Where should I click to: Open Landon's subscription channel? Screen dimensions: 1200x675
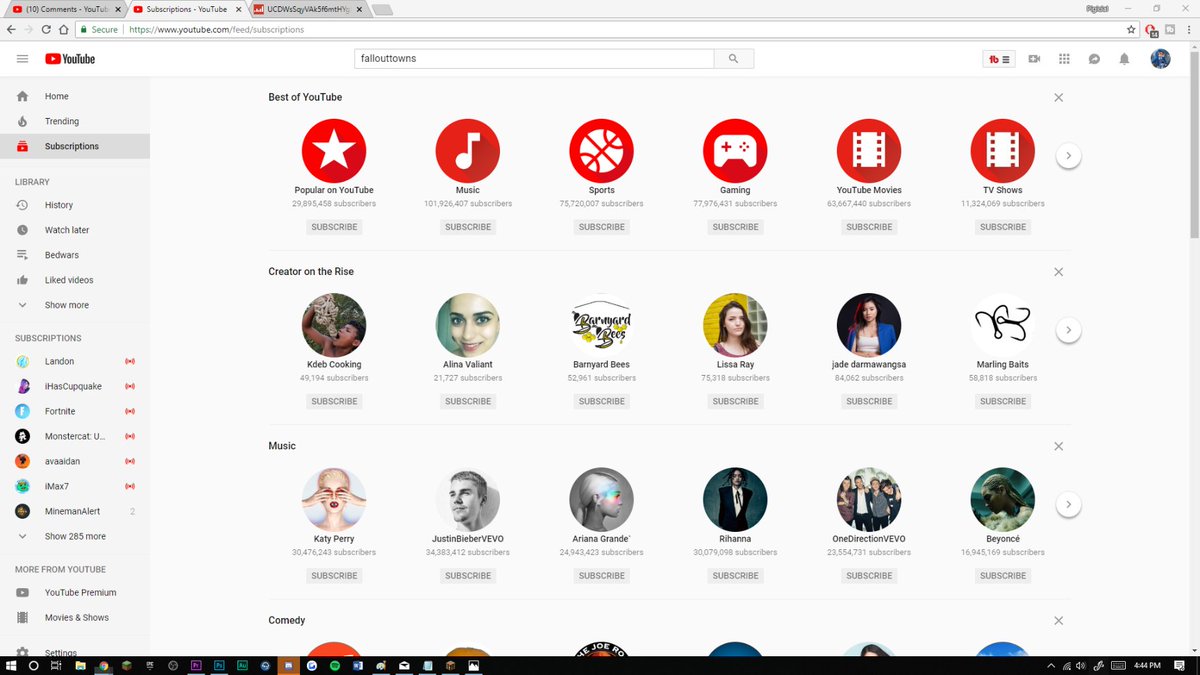tap(75, 361)
